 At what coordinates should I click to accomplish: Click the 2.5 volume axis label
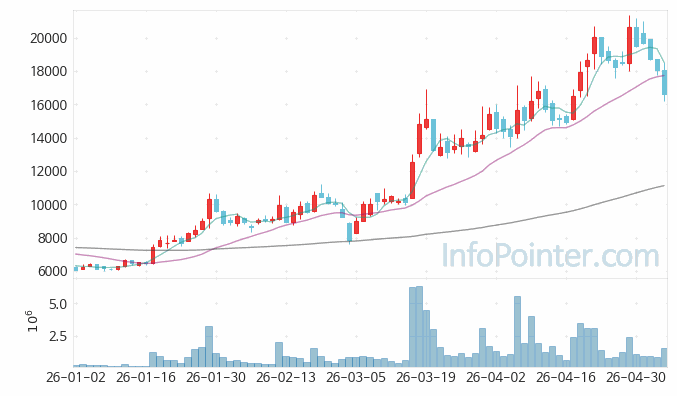(58, 336)
